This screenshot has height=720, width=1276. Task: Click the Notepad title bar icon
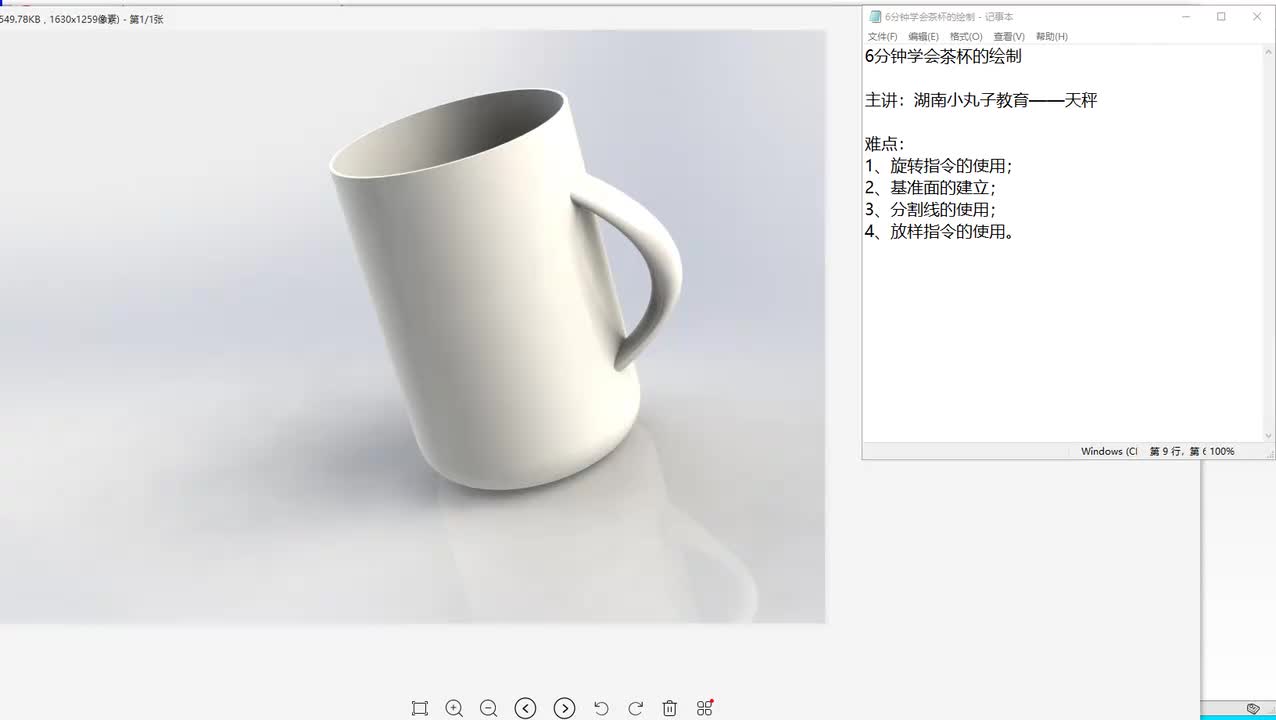(875, 17)
